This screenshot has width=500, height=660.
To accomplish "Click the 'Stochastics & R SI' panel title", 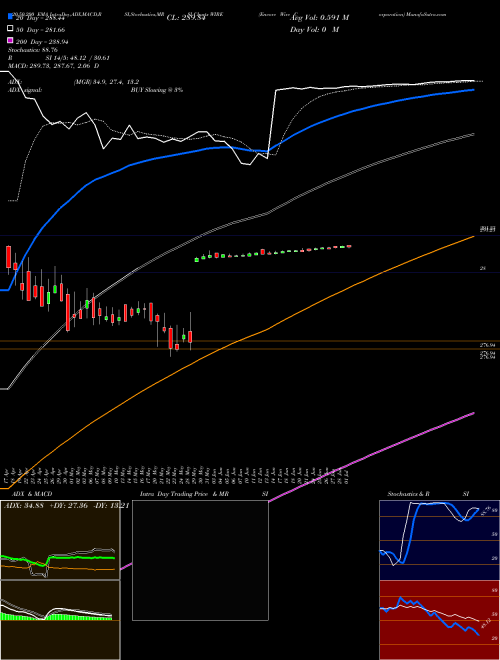I will tap(428, 494).
